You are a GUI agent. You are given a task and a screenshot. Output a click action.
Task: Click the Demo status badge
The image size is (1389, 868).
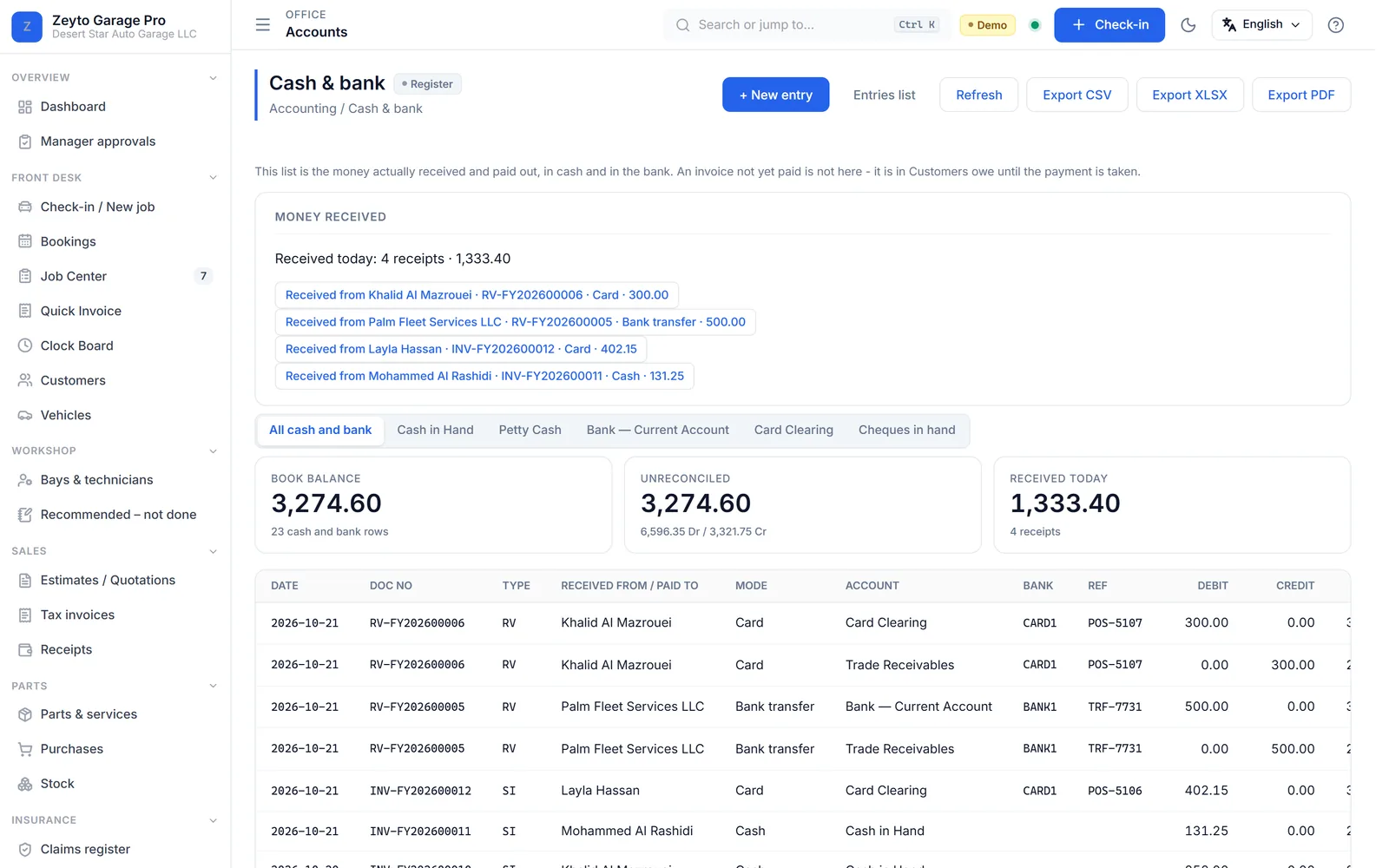point(987,25)
